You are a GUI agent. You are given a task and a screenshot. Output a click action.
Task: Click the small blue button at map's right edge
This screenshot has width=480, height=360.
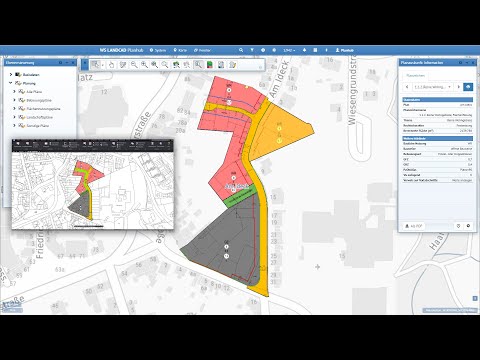(475, 298)
